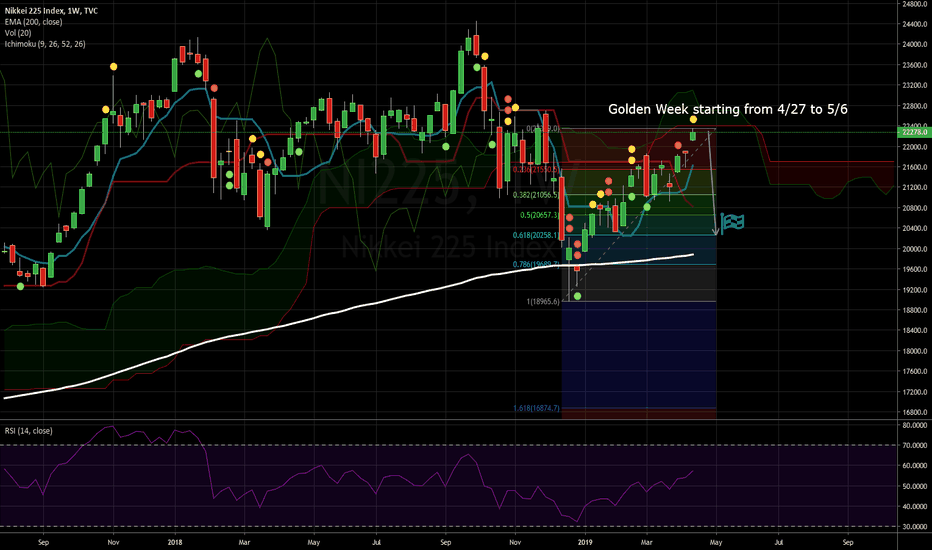Click the 18800.0 price axis label
Viewport: 932px width, 550px height.
[x=914, y=310]
